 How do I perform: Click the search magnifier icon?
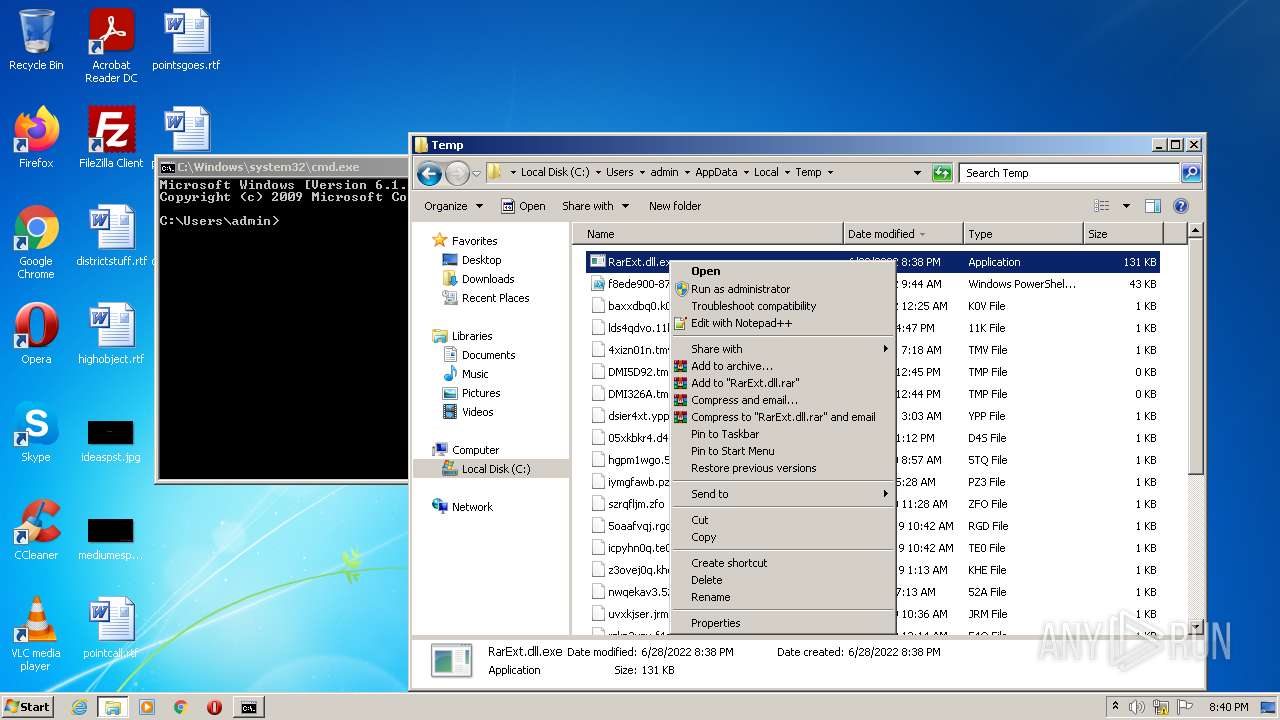click(1190, 173)
